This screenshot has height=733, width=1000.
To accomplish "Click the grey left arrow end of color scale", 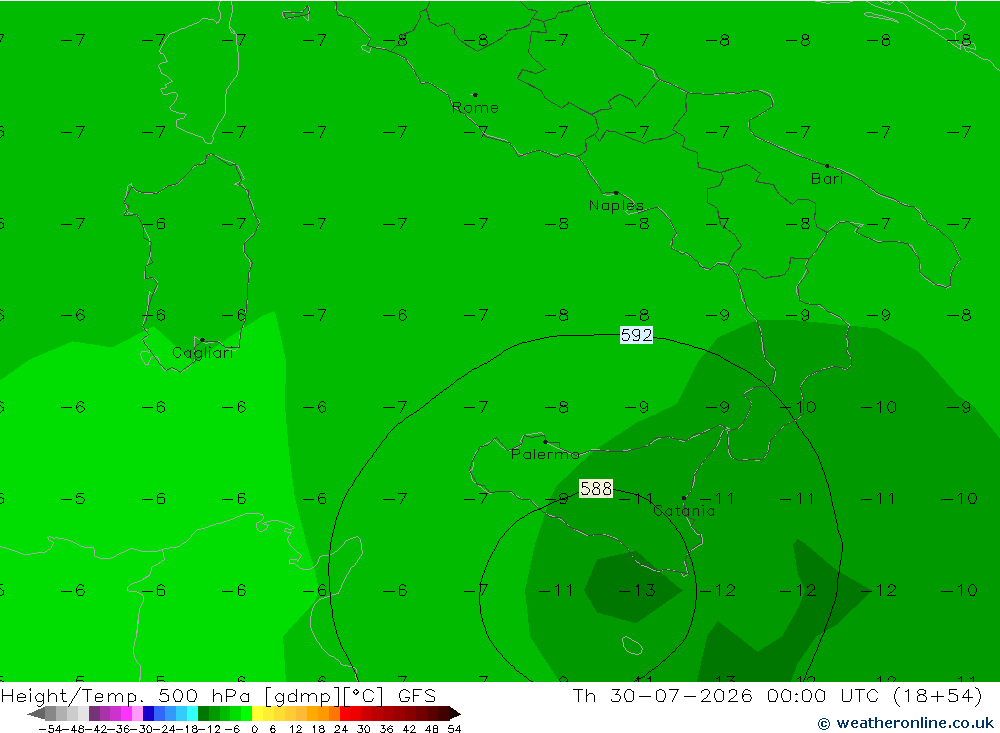I will [36, 713].
